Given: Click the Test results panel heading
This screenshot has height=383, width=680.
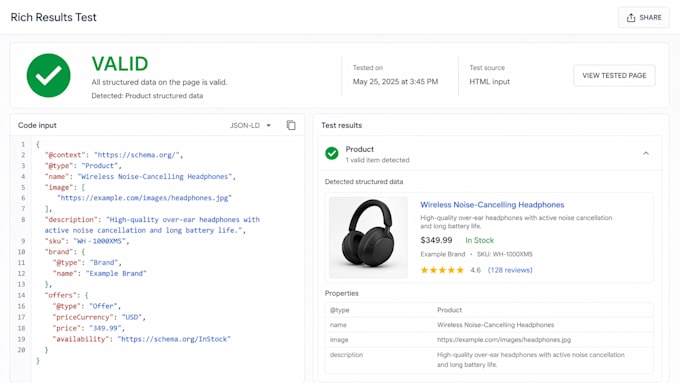Looking at the screenshot, I should (341, 125).
